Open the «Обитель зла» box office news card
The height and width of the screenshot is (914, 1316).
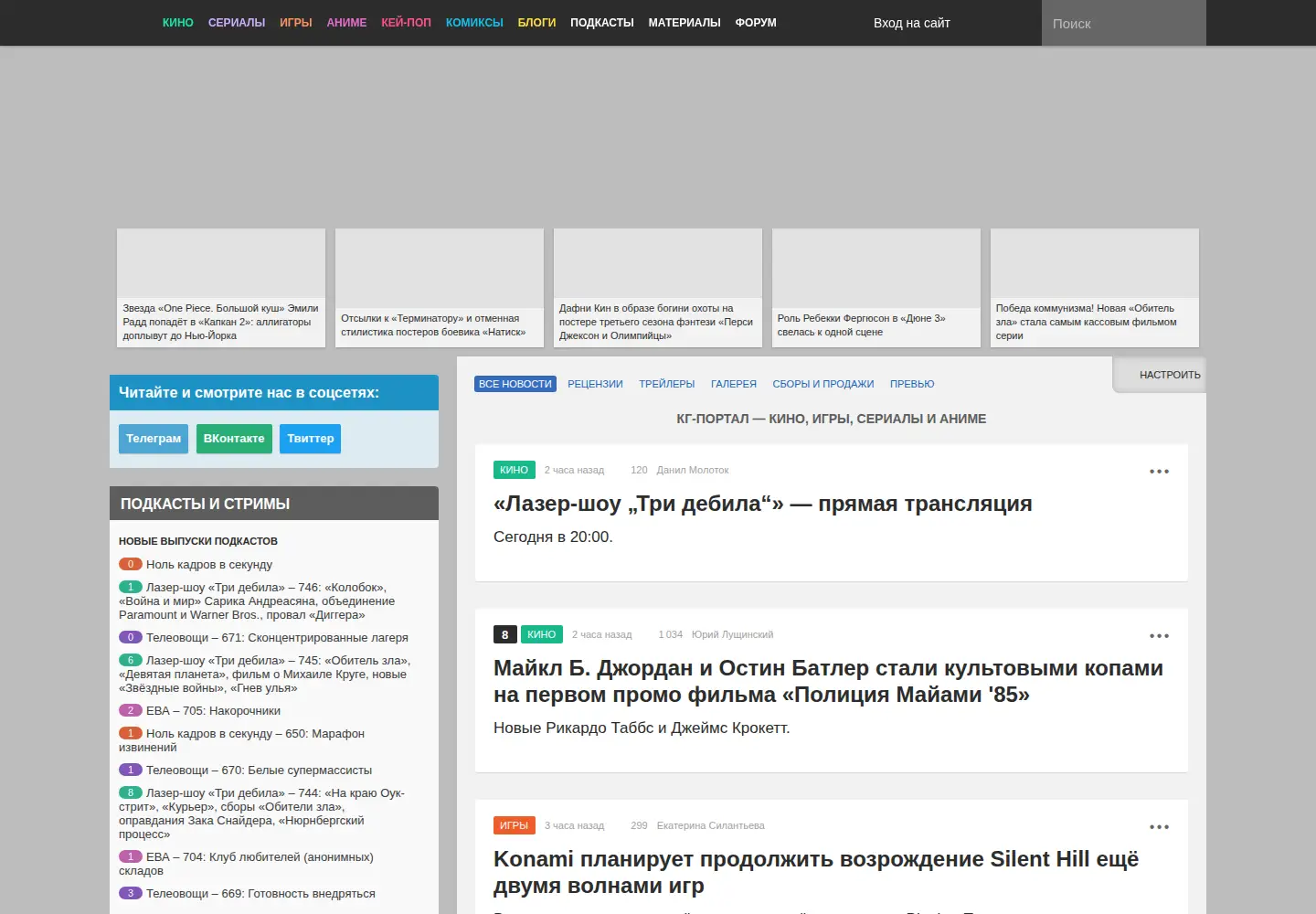click(1095, 288)
